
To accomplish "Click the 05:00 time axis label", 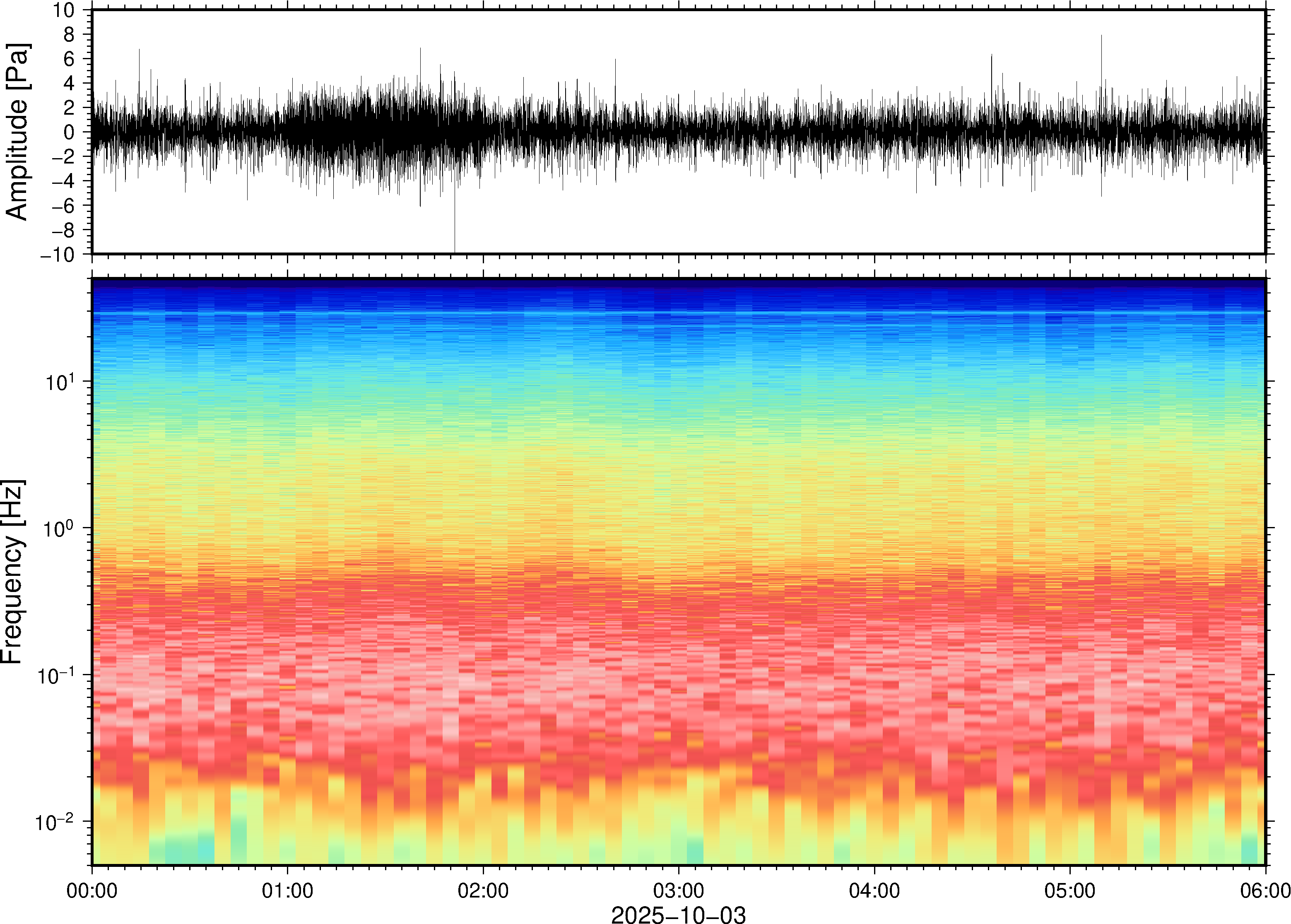I will pyautogui.click(x=1069, y=890).
